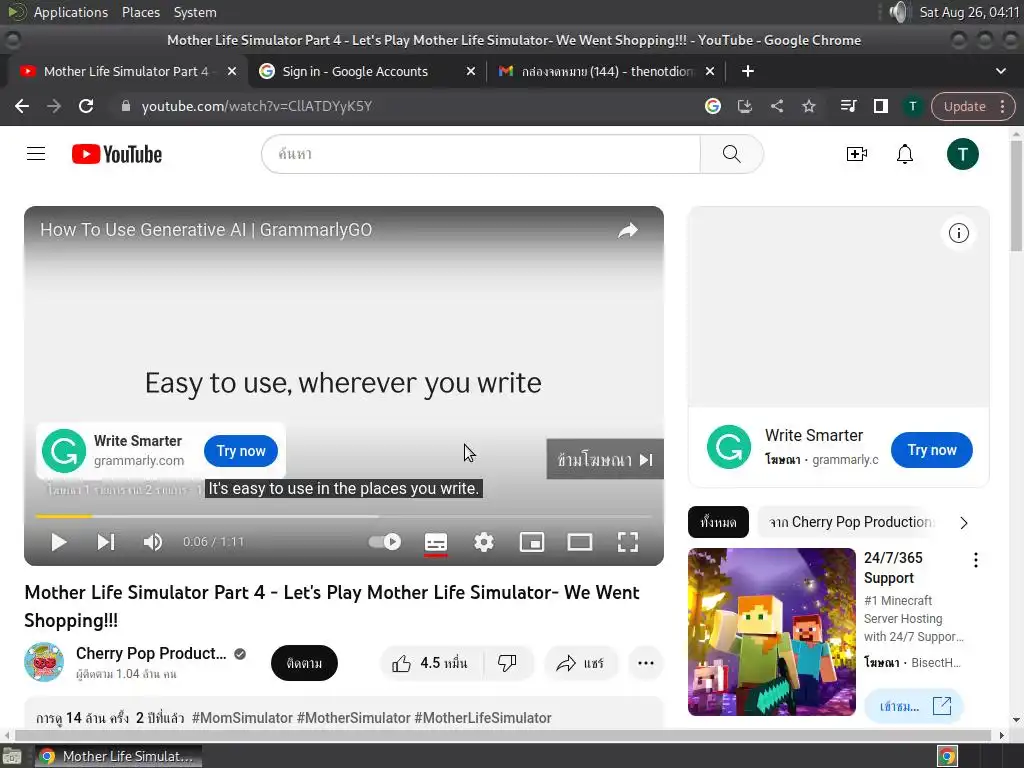Switch to Sign in - Google Accounts tab

[367, 71]
